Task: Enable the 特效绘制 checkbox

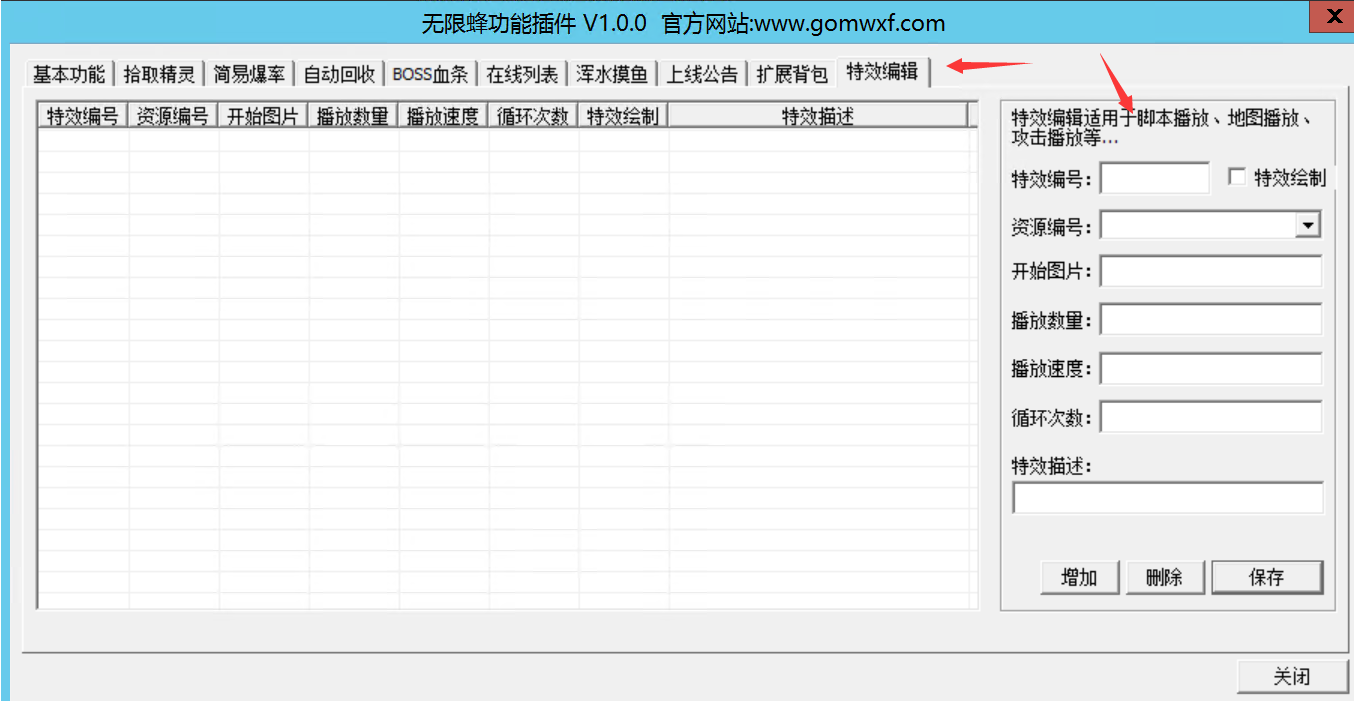Action: point(1238,178)
